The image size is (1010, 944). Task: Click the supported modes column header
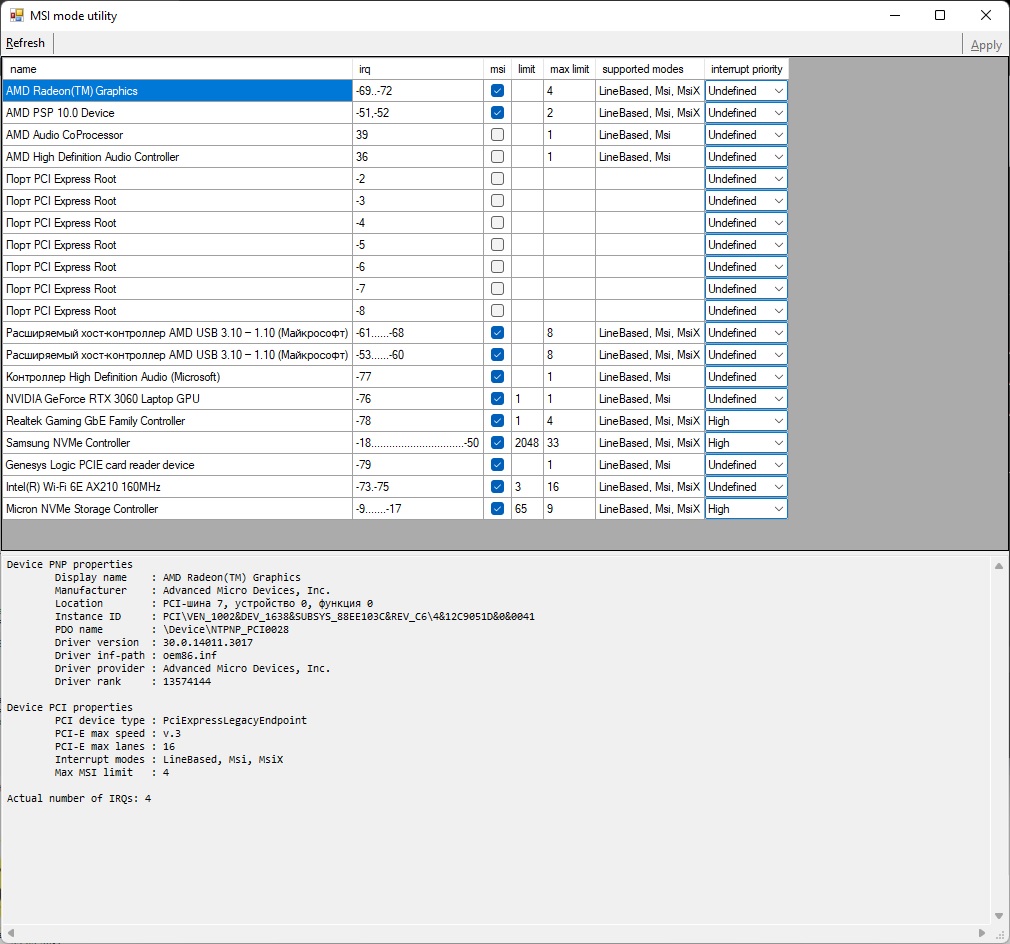tap(650, 69)
